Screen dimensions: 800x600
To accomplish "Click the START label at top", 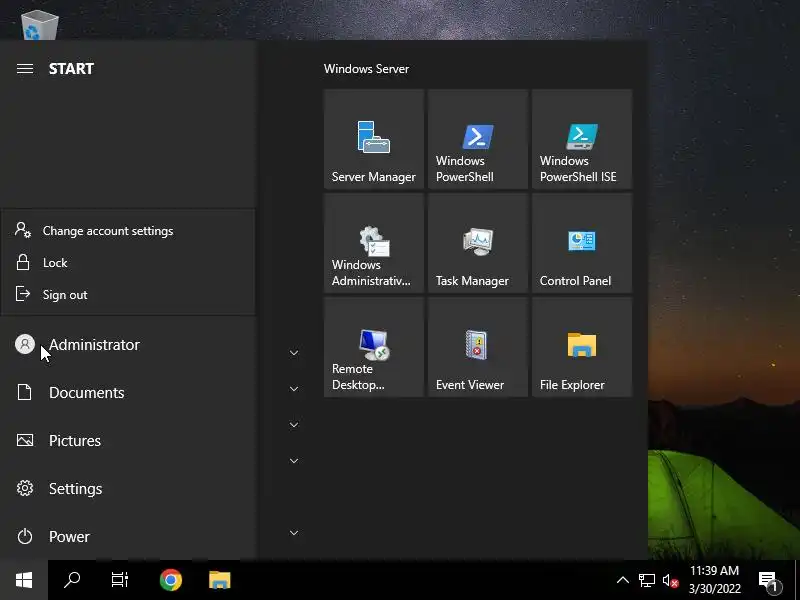I will click(71, 68).
